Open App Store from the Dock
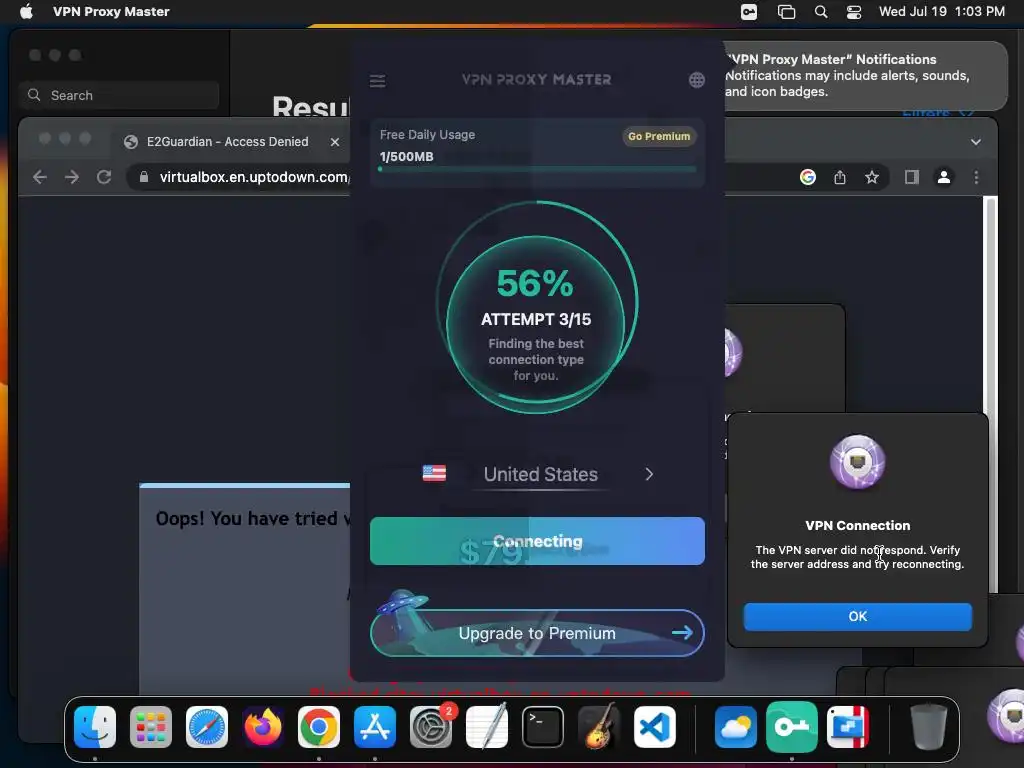The image size is (1024, 768). click(x=375, y=727)
